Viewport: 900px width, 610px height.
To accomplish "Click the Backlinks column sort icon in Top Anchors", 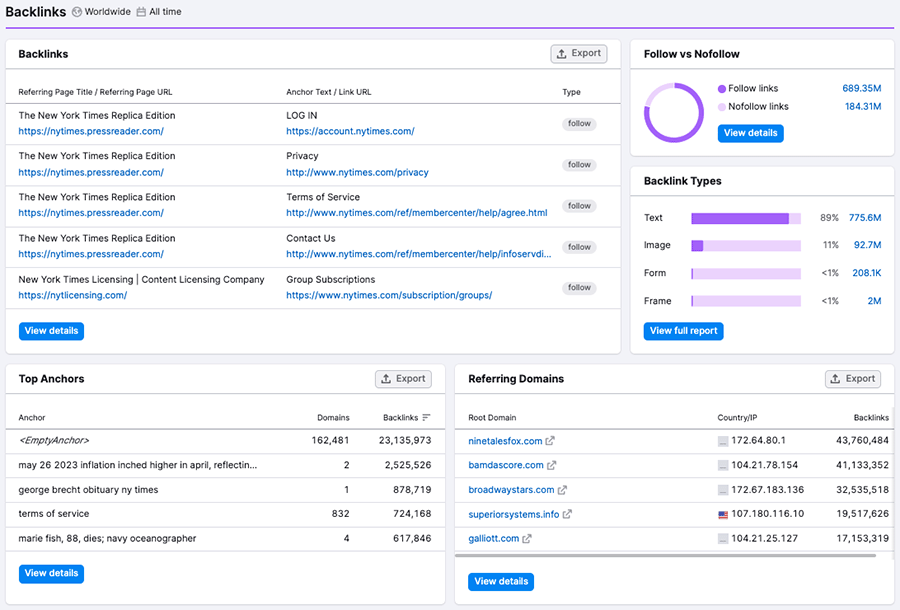I will click(426, 418).
